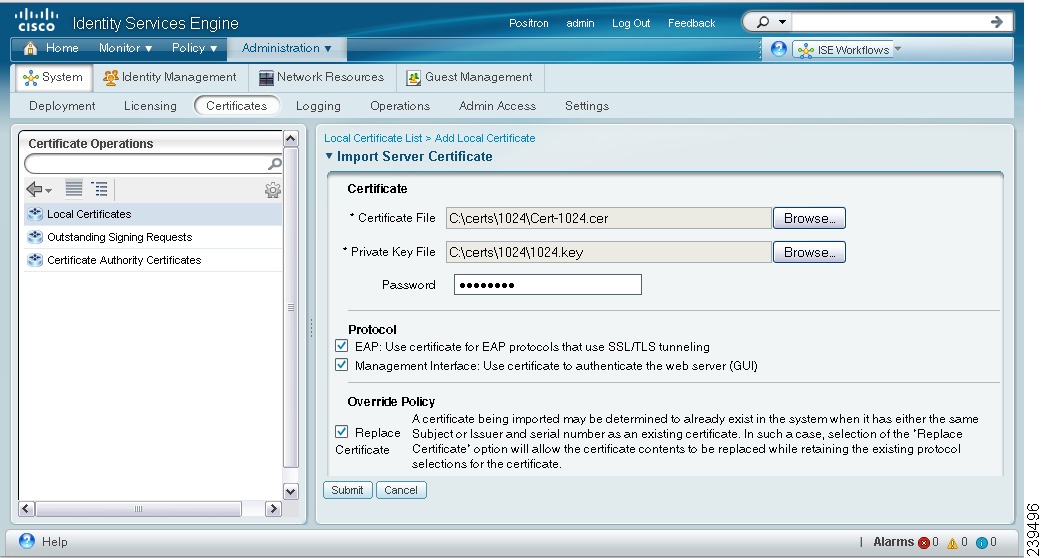
Task: Click the arrow go icon in top search box
Action: (x=996, y=22)
